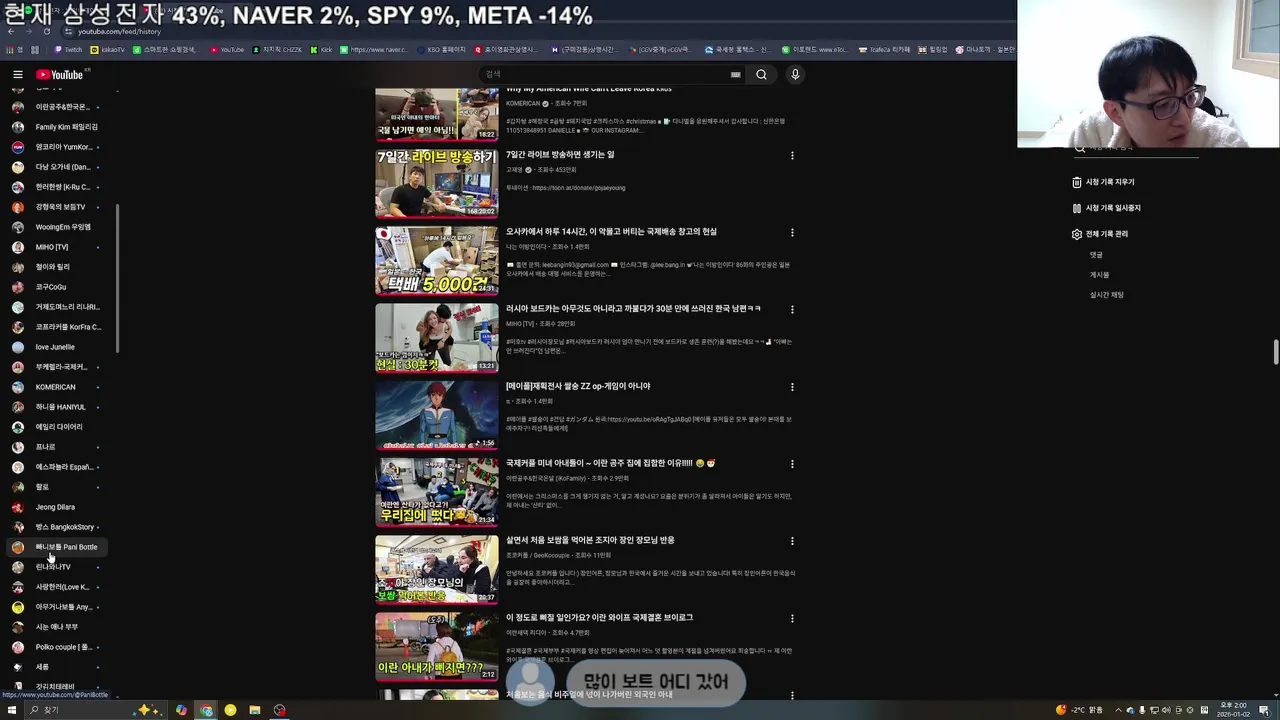1280x720 pixels.
Task: Click the pause icon for 시청 기록 일시중지
Action: 1077,208
